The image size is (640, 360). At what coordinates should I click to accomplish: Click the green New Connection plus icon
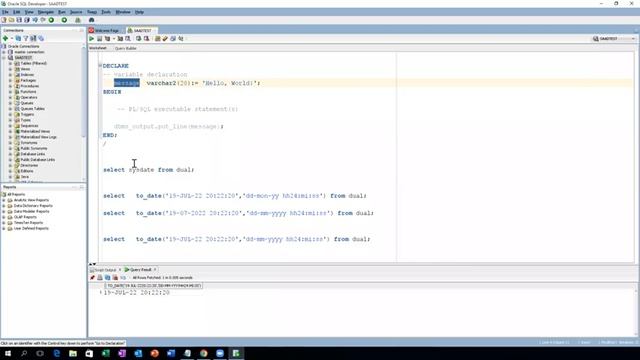[x=5, y=38]
